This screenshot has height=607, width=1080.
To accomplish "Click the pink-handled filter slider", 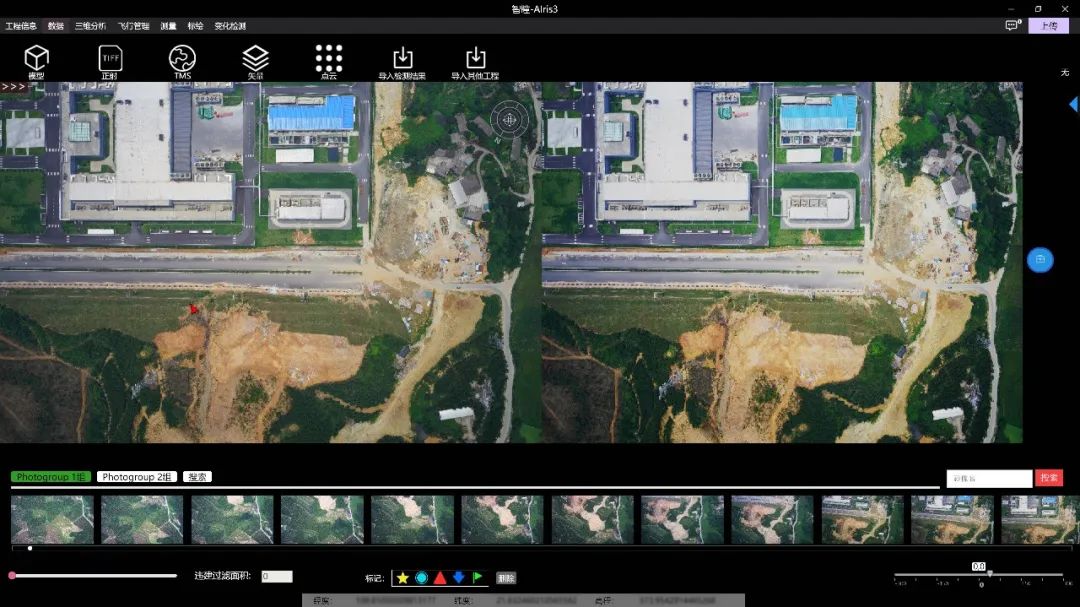I will click(x=12, y=575).
